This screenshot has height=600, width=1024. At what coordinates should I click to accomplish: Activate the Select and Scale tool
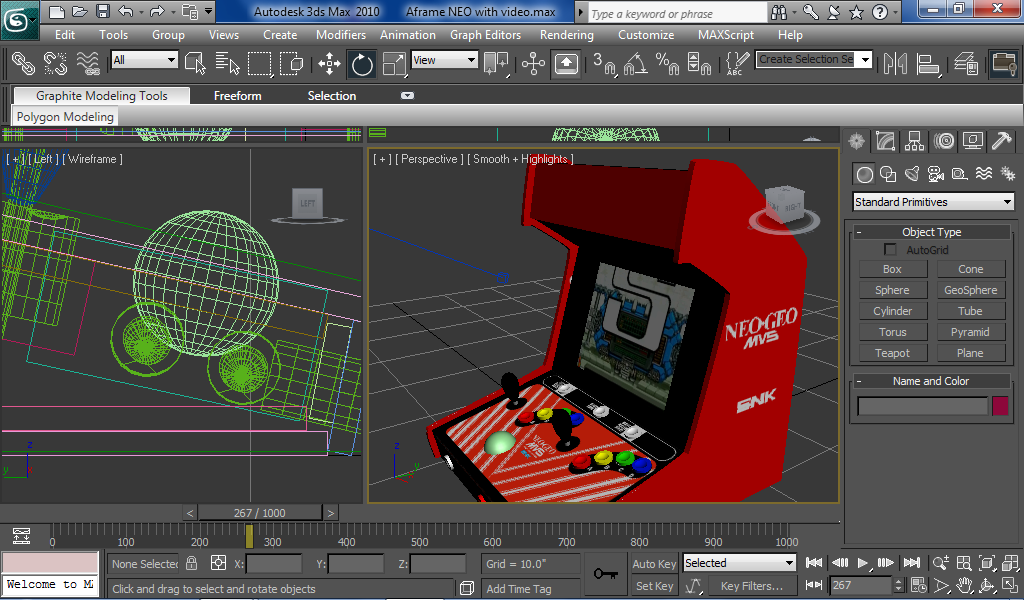coord(394,63)
